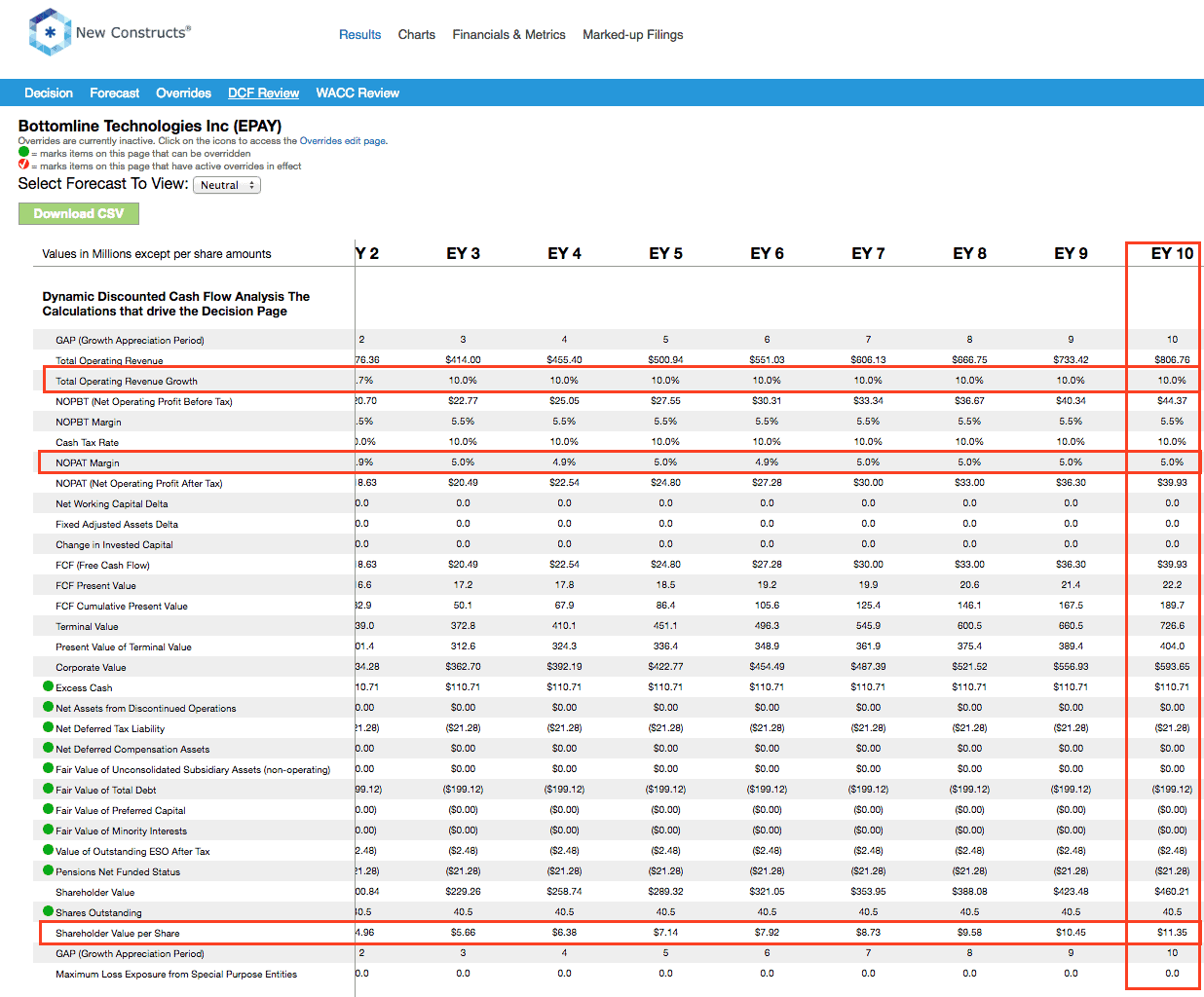Click the New Constructs logo icon
This screenshot has height=997, width=1204.
click(50, 32)
